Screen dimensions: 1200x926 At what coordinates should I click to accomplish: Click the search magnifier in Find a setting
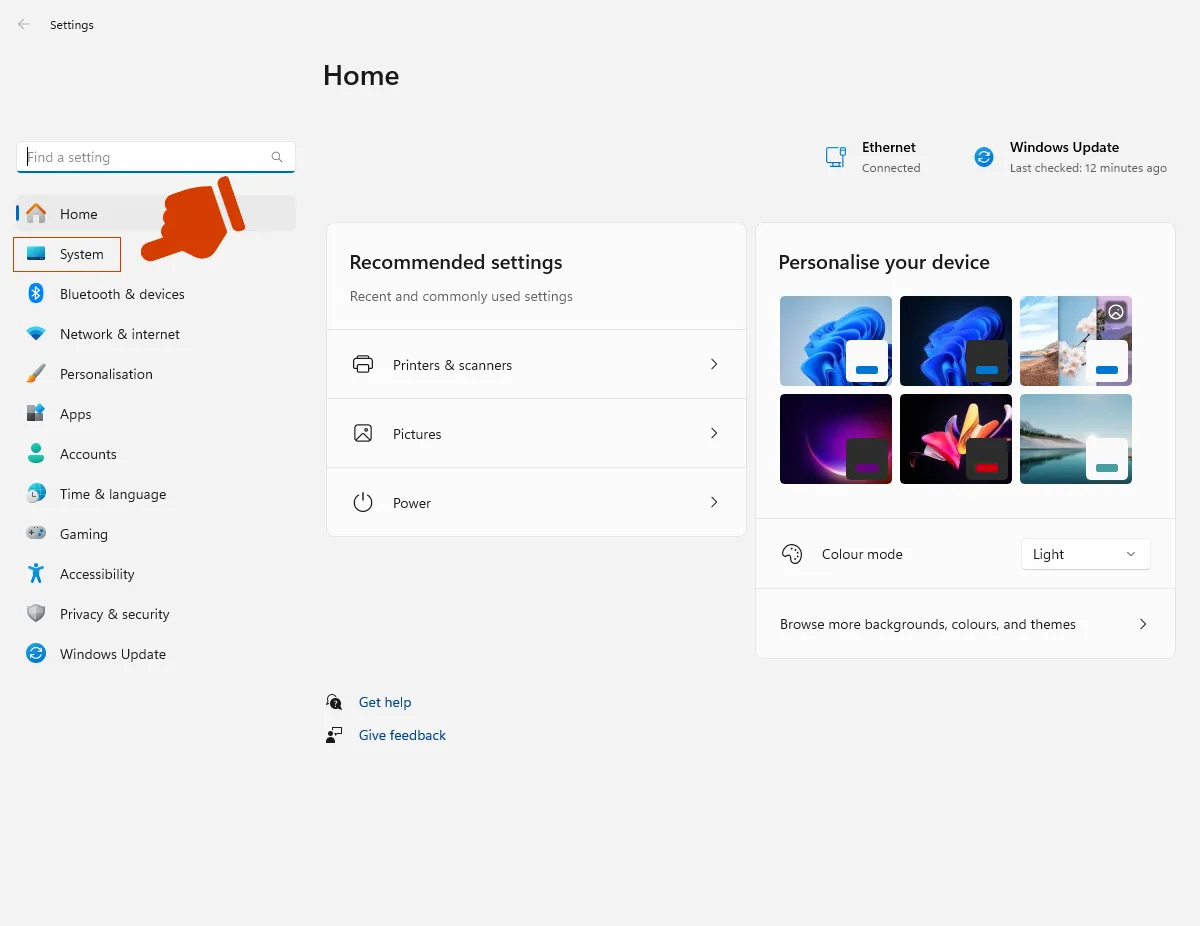(277, 157)
